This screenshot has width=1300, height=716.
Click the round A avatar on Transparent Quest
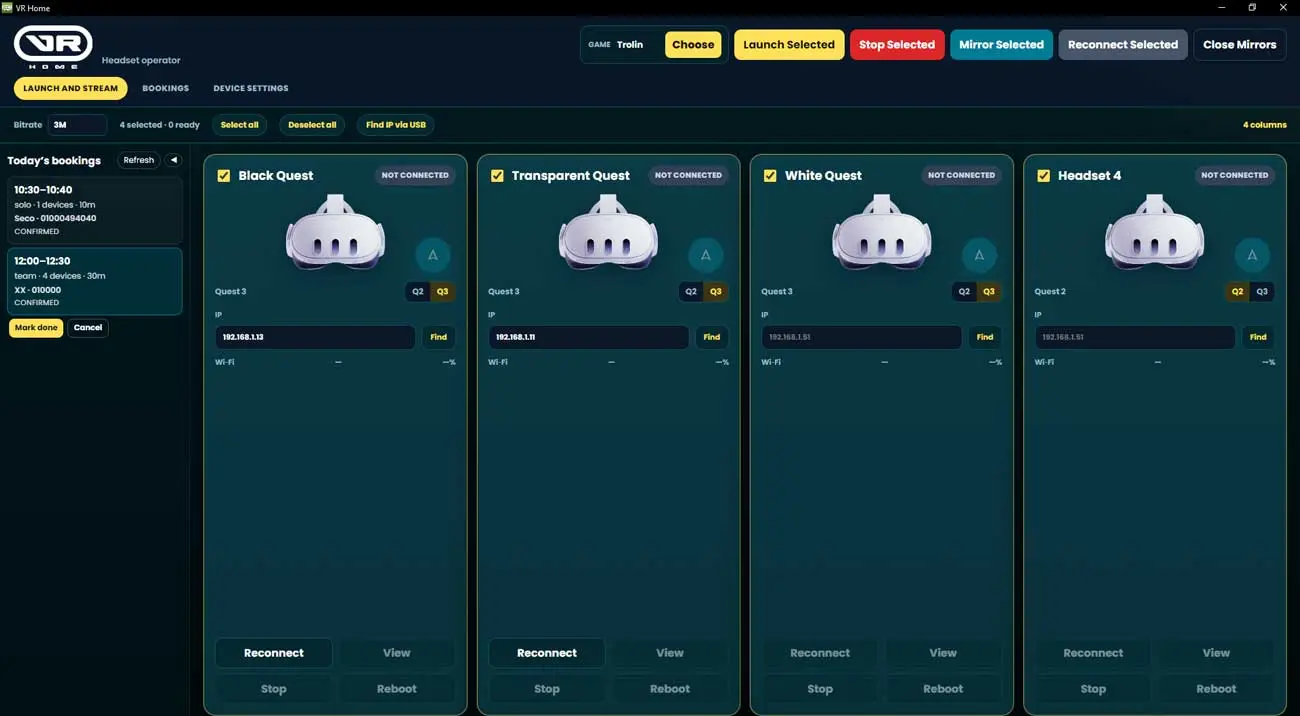coord(706,255)
